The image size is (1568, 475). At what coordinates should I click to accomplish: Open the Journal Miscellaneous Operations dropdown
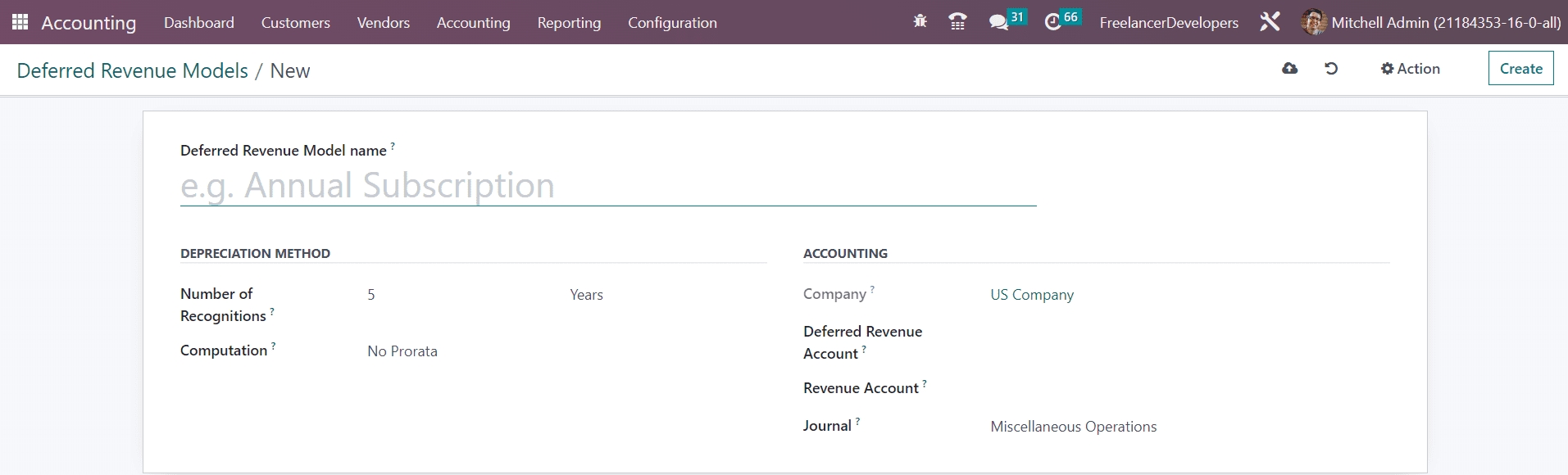pos(1148,427)
